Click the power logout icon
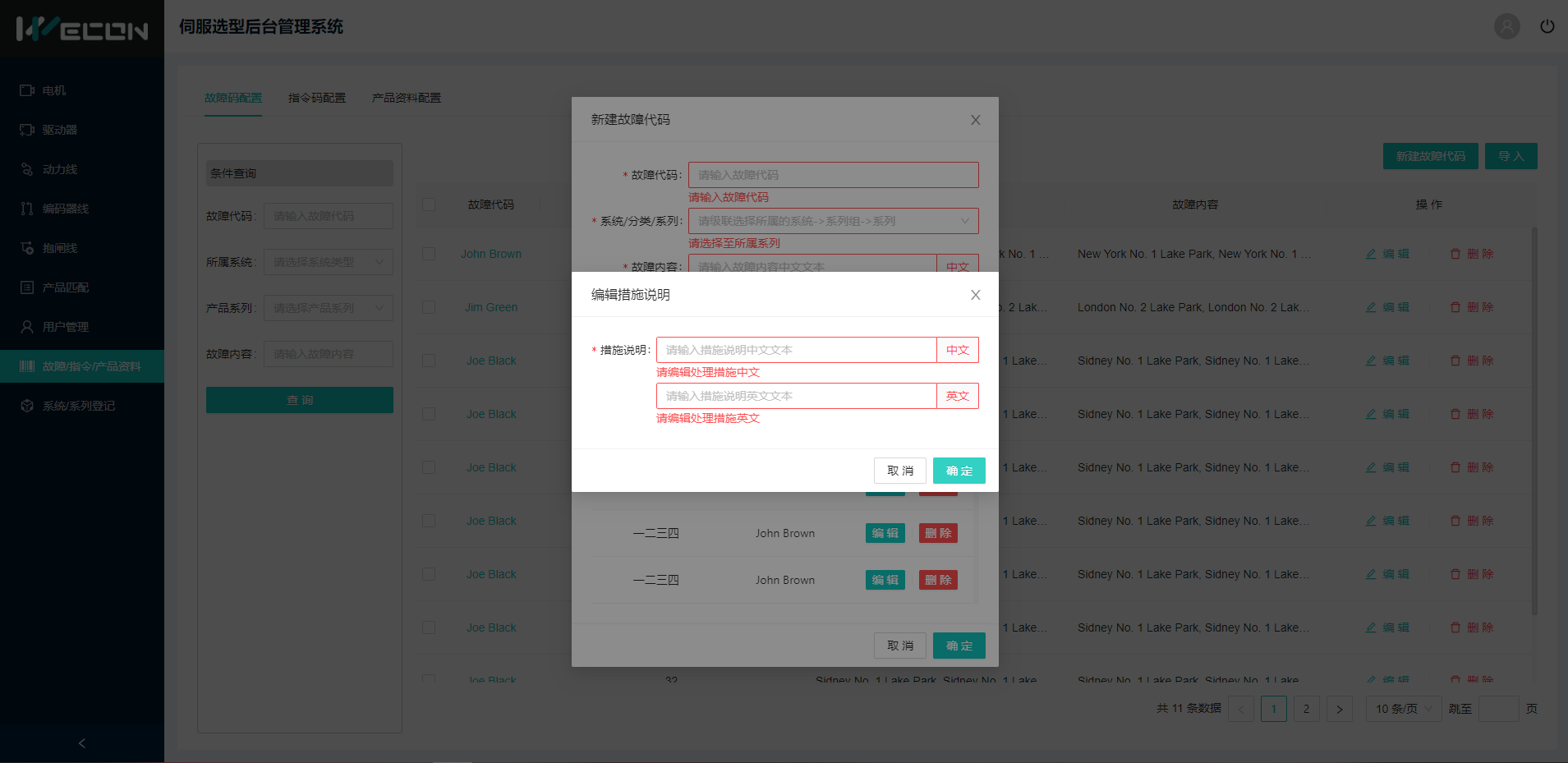This screenshot has height=763, width=1568. 1547,26
